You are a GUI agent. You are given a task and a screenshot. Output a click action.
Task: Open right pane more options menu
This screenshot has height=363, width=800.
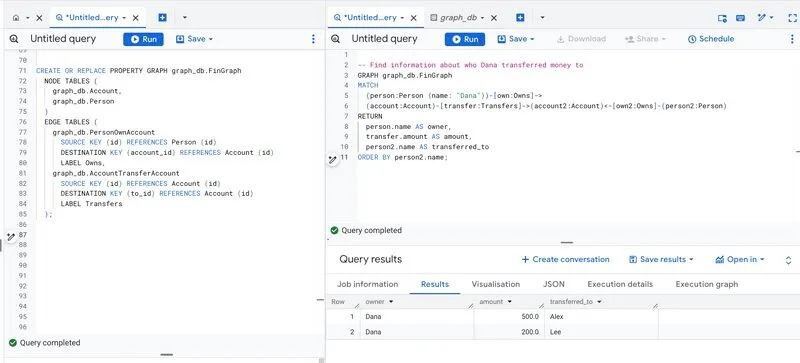tap(792, 39)
